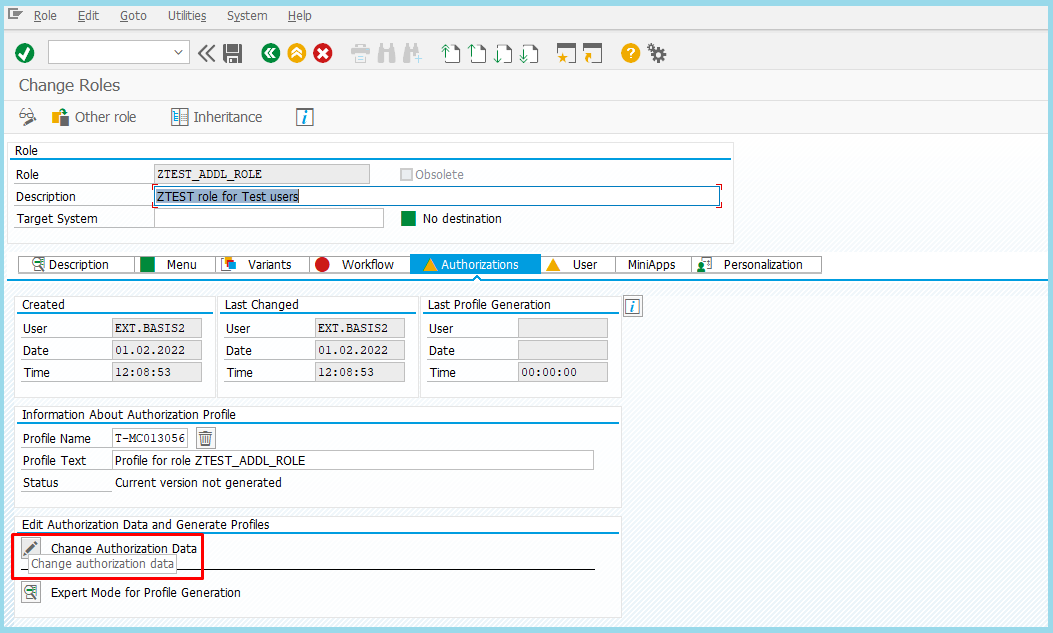1053x633 pixels.
Task: Switch to the User tab
Action: tap(577, 265)
